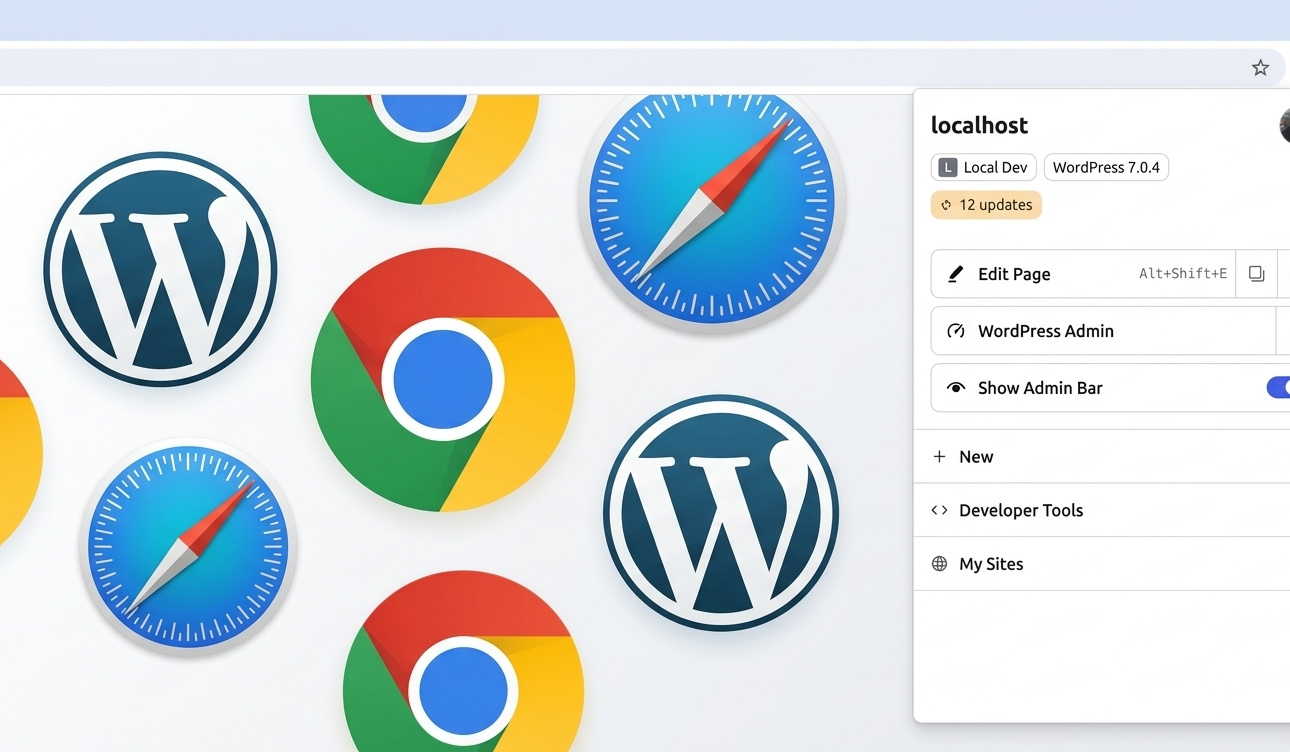
Task: Open the My Sites list
Action: (x=1102, y=564)
